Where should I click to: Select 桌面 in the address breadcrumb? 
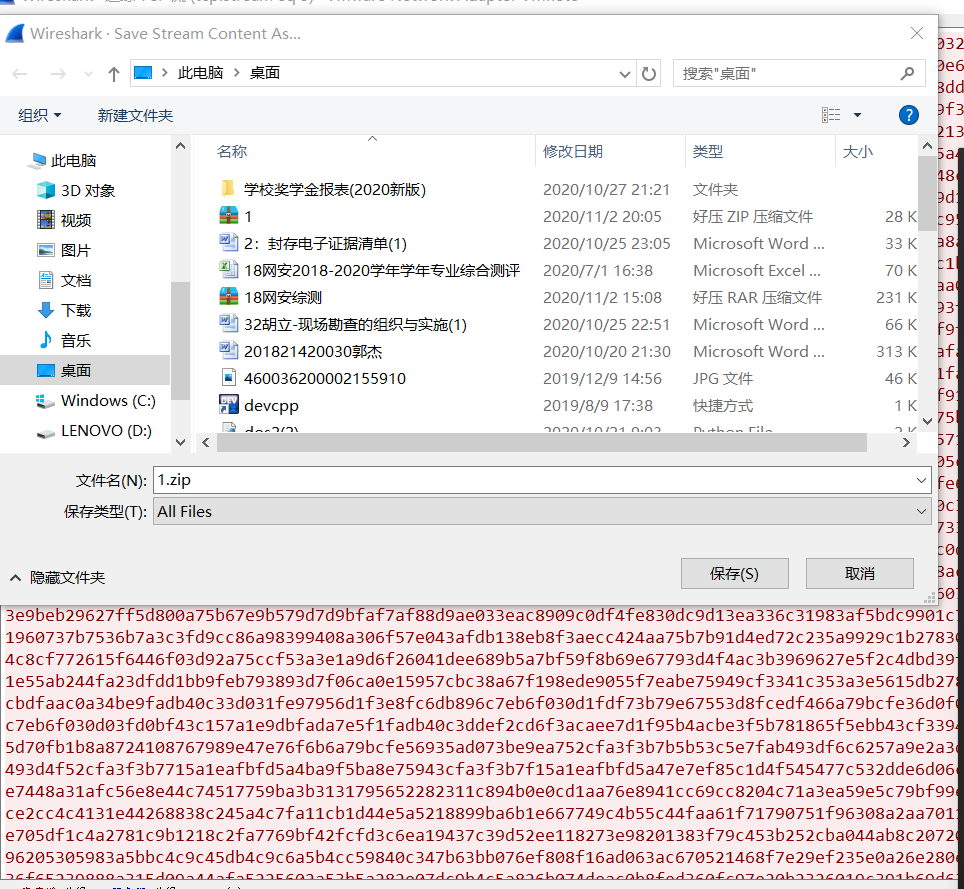click(x=264, y=73)
